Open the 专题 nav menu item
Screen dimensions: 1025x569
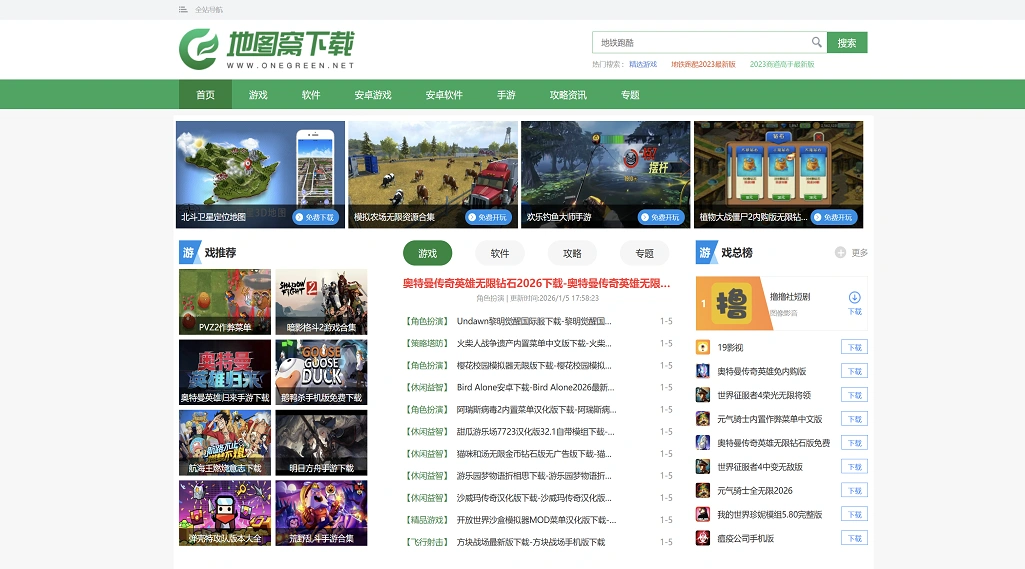(630, 94)
